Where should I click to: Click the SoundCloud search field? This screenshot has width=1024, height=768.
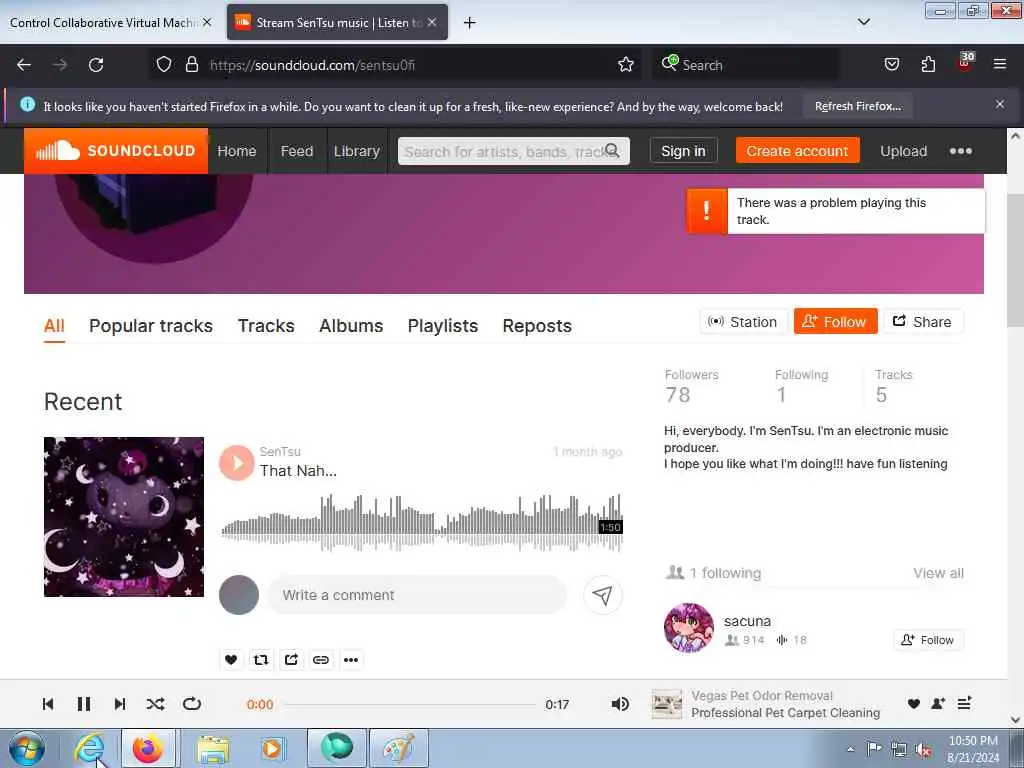[x=513, y=151]
